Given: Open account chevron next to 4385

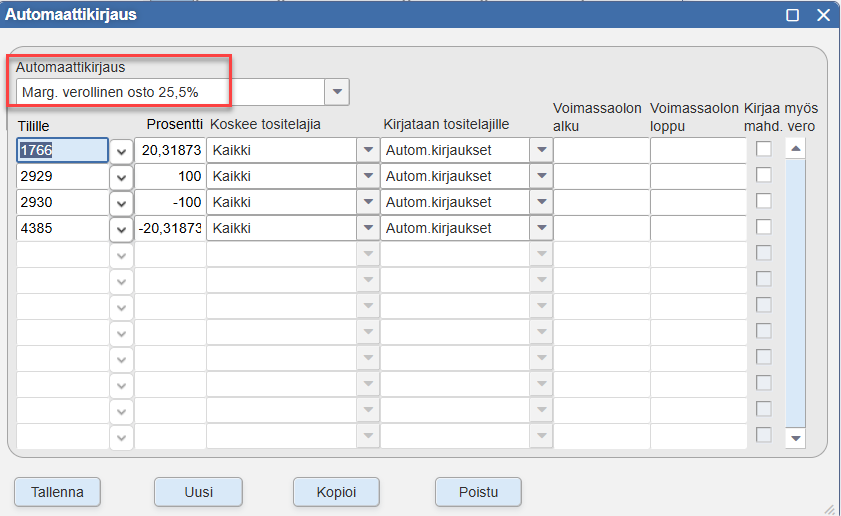Looking at the screenshot, I should pos(121,228).
